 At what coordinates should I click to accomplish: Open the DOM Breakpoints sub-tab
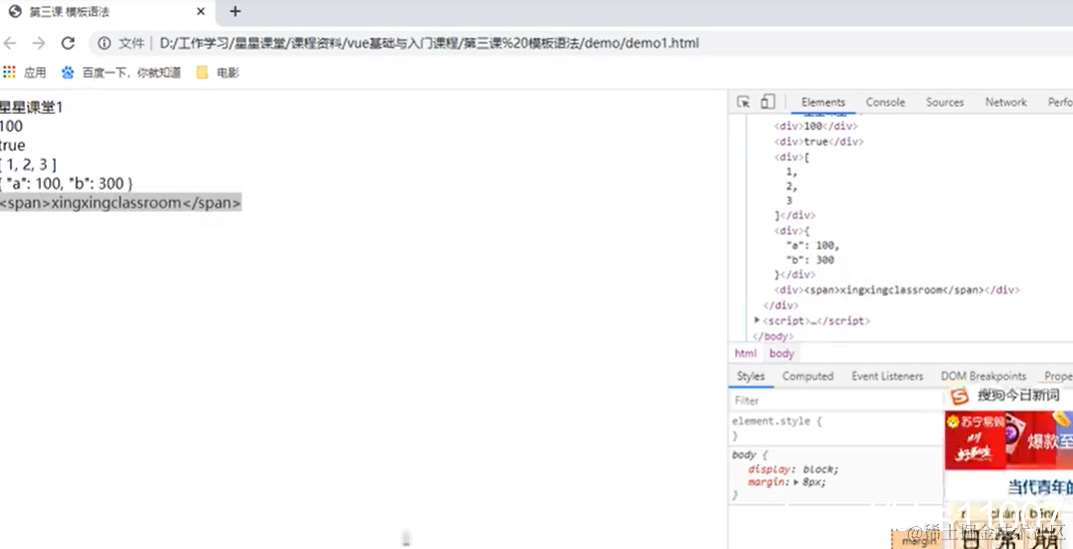pyautogui.click(x=983, y=376)
